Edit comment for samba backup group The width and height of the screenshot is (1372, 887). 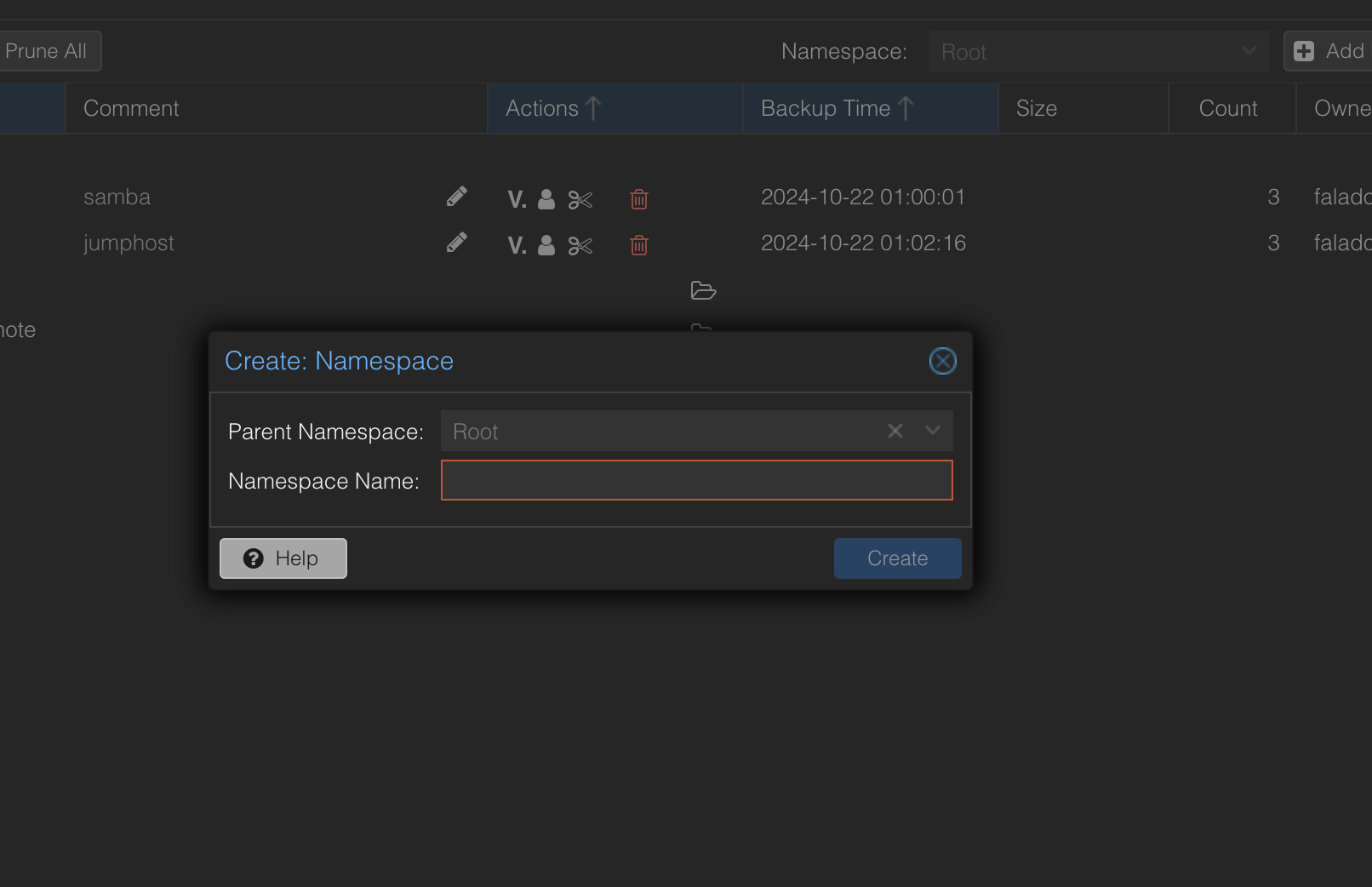click(x=457, y=197)
